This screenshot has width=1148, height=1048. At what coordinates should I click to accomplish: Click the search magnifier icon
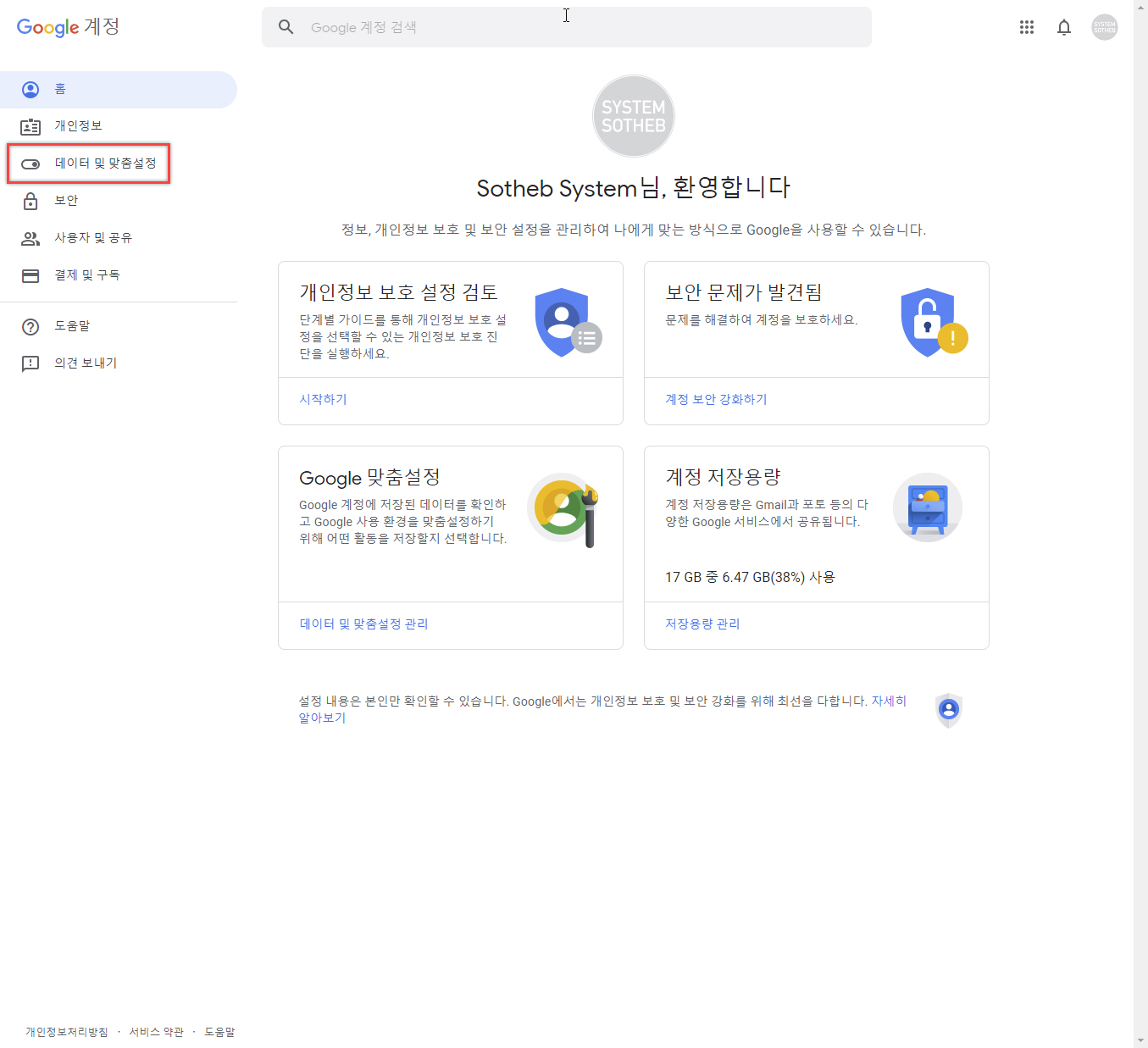click(x=286, y=27)
